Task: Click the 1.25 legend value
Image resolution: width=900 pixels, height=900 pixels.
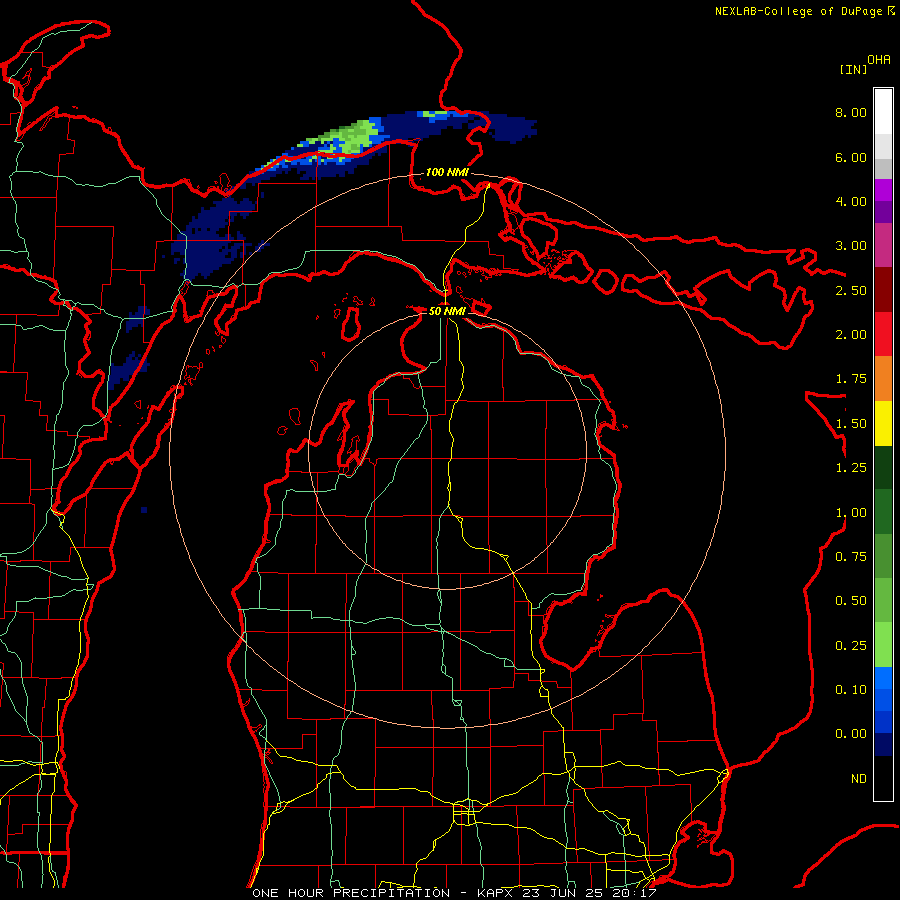Action: point(851,468)
